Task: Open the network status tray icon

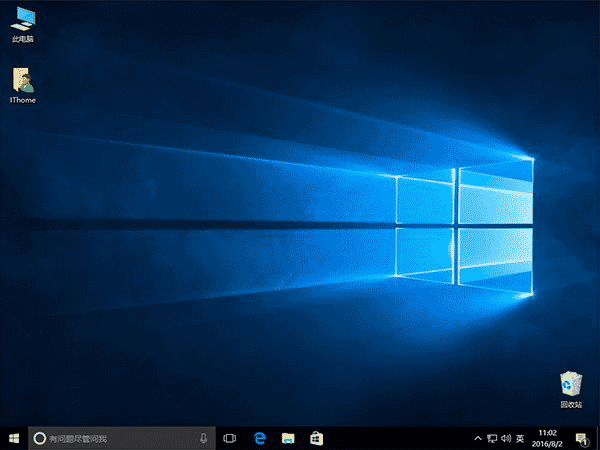Action: point(490,438)
